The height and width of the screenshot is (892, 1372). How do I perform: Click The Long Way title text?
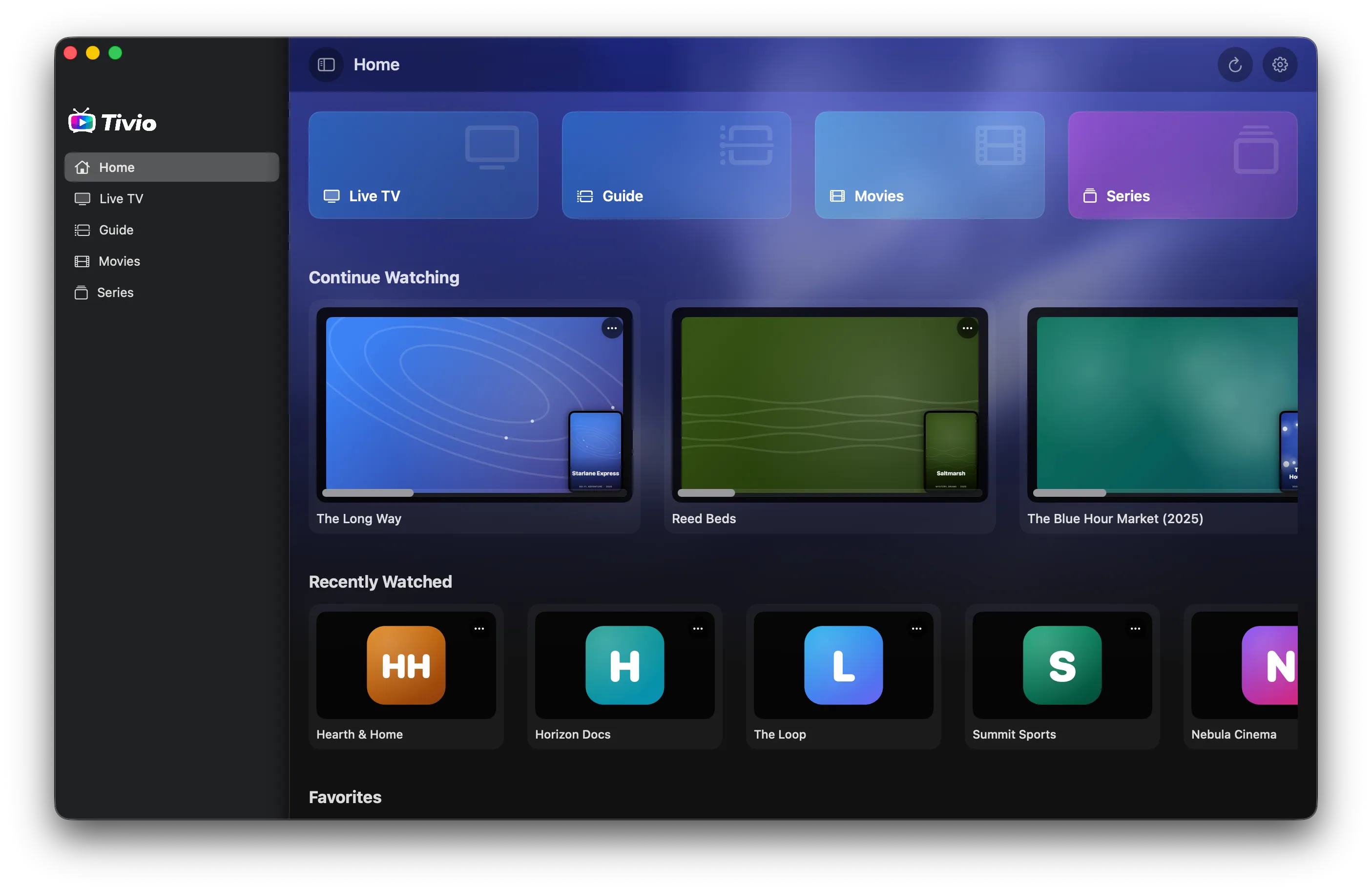tap(358, 518)
